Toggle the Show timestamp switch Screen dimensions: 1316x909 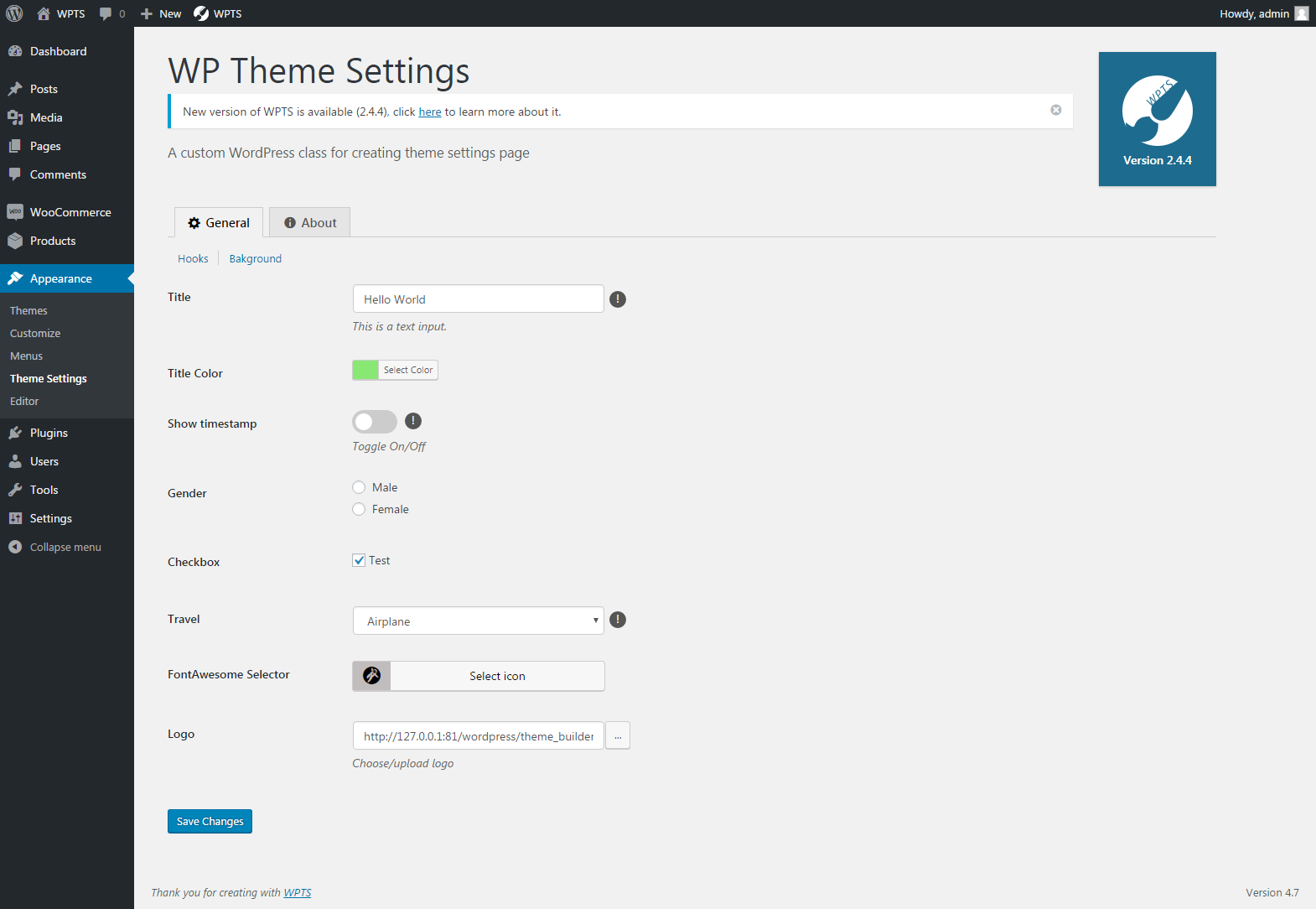(375, 422)
